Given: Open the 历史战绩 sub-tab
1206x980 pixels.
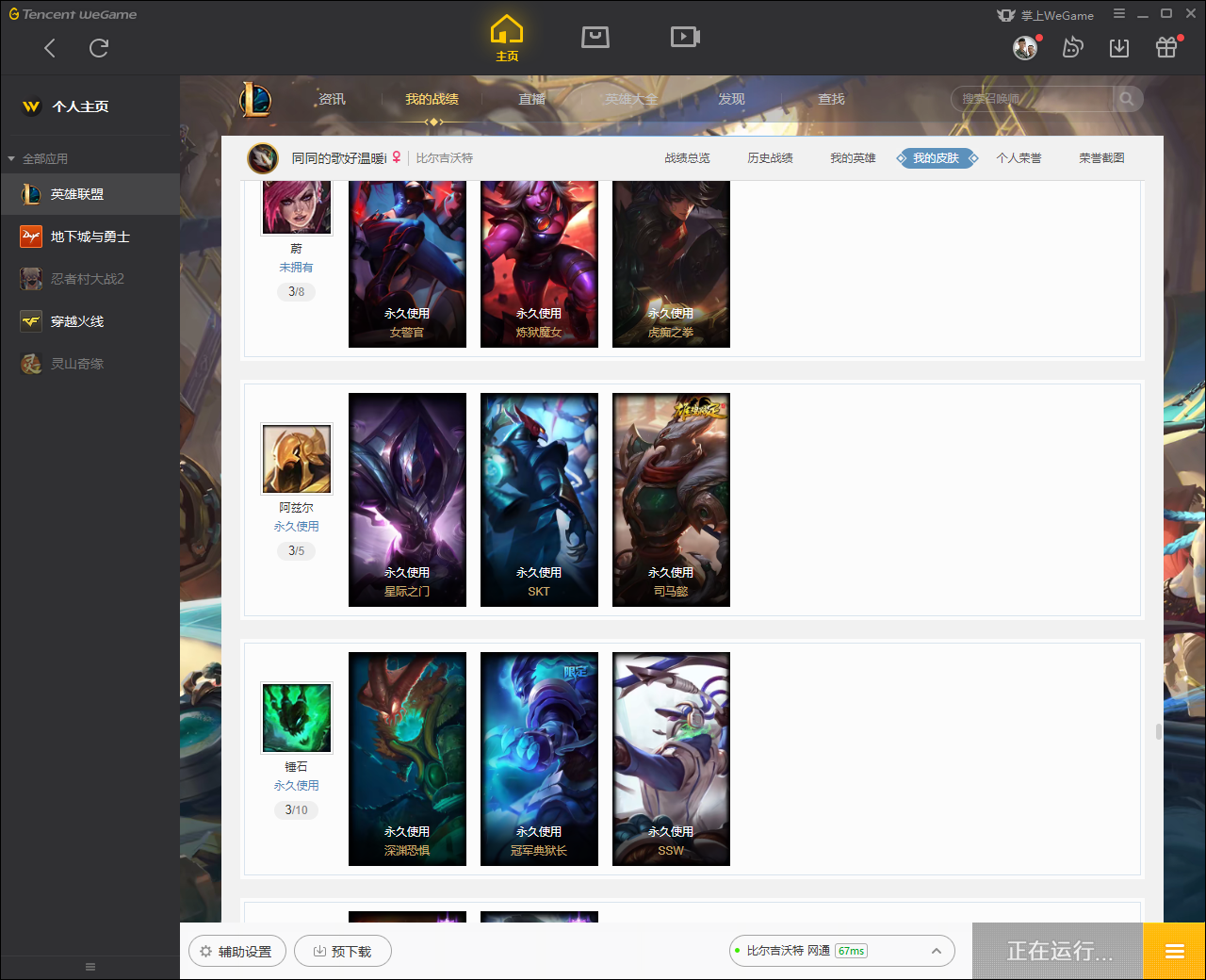Looking at the screenshot, I should click(770, 158).
